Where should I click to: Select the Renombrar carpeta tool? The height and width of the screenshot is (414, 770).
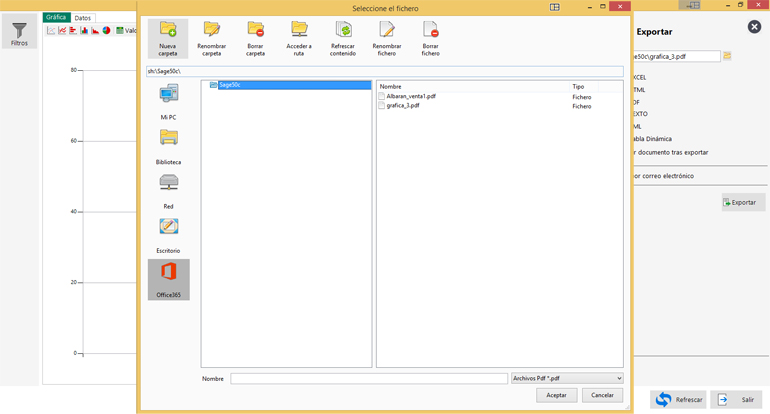click(211, 31)
